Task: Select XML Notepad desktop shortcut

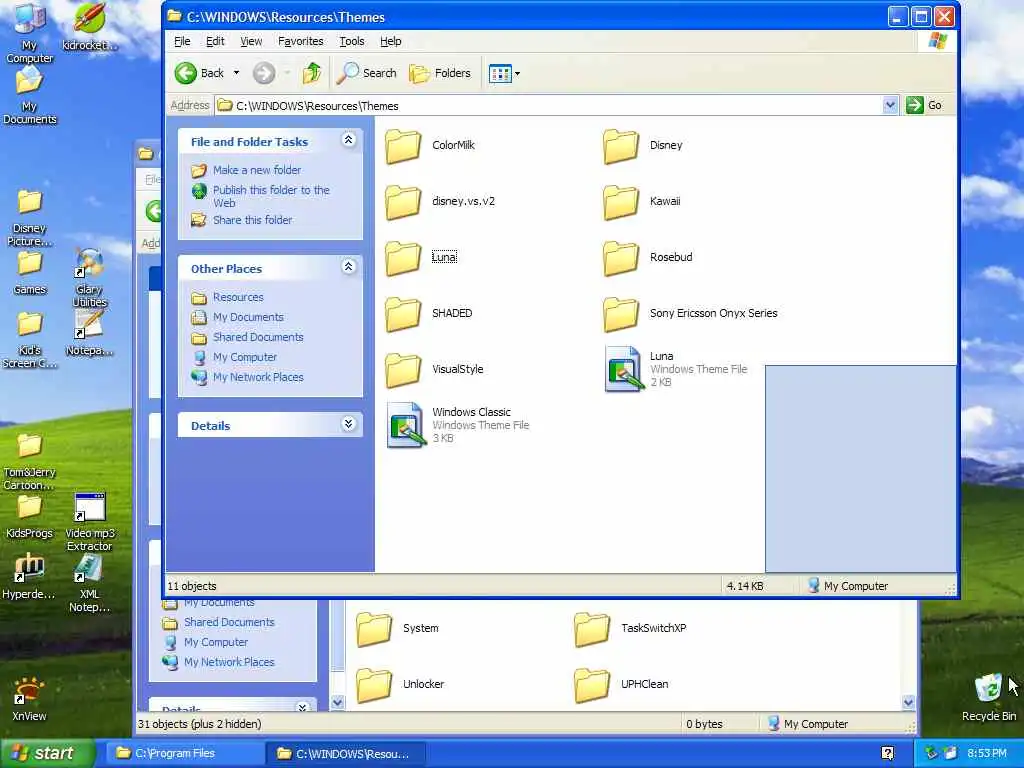Action: pyautogui.click(x=89, y=584)
